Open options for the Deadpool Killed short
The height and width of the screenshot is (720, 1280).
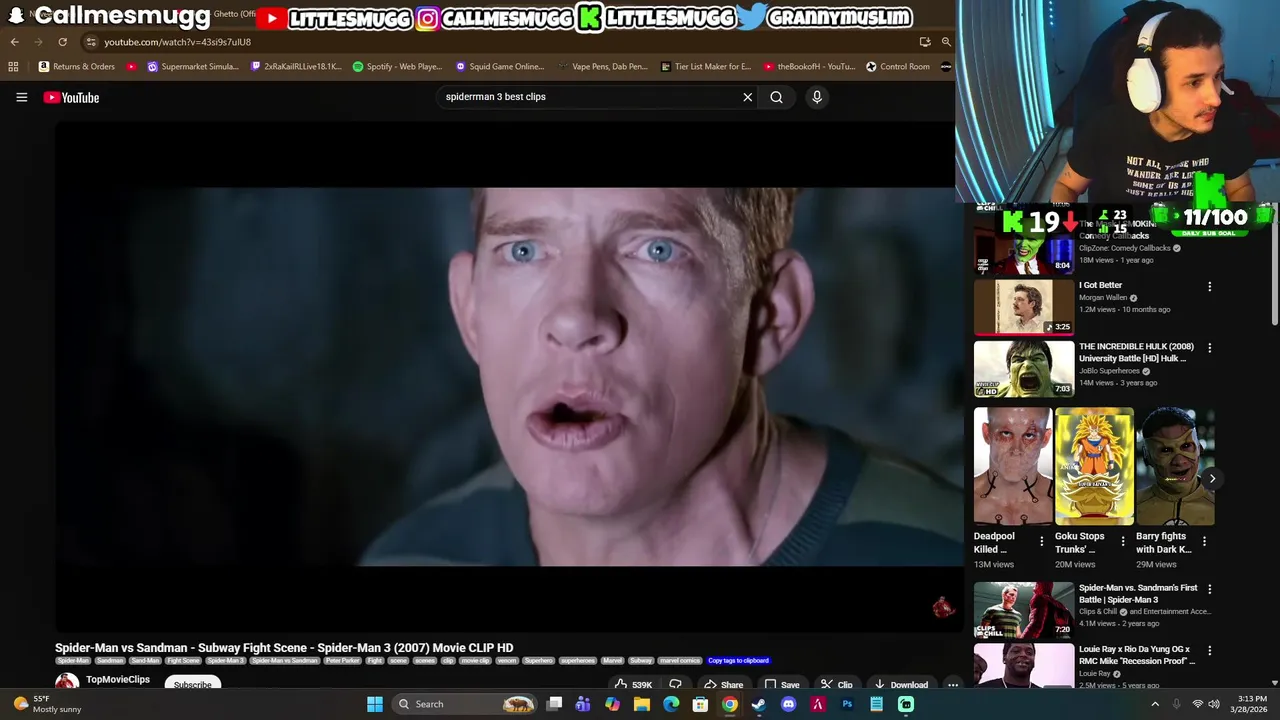pyautogui.click(x=1041, y=541)
